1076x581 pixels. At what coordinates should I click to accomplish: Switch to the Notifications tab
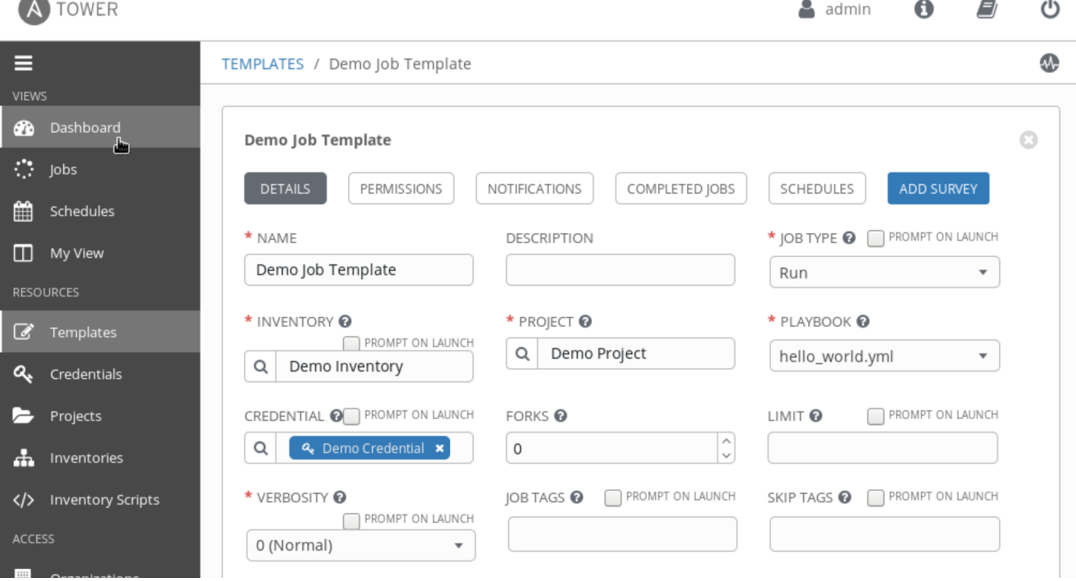pos(534,189)
